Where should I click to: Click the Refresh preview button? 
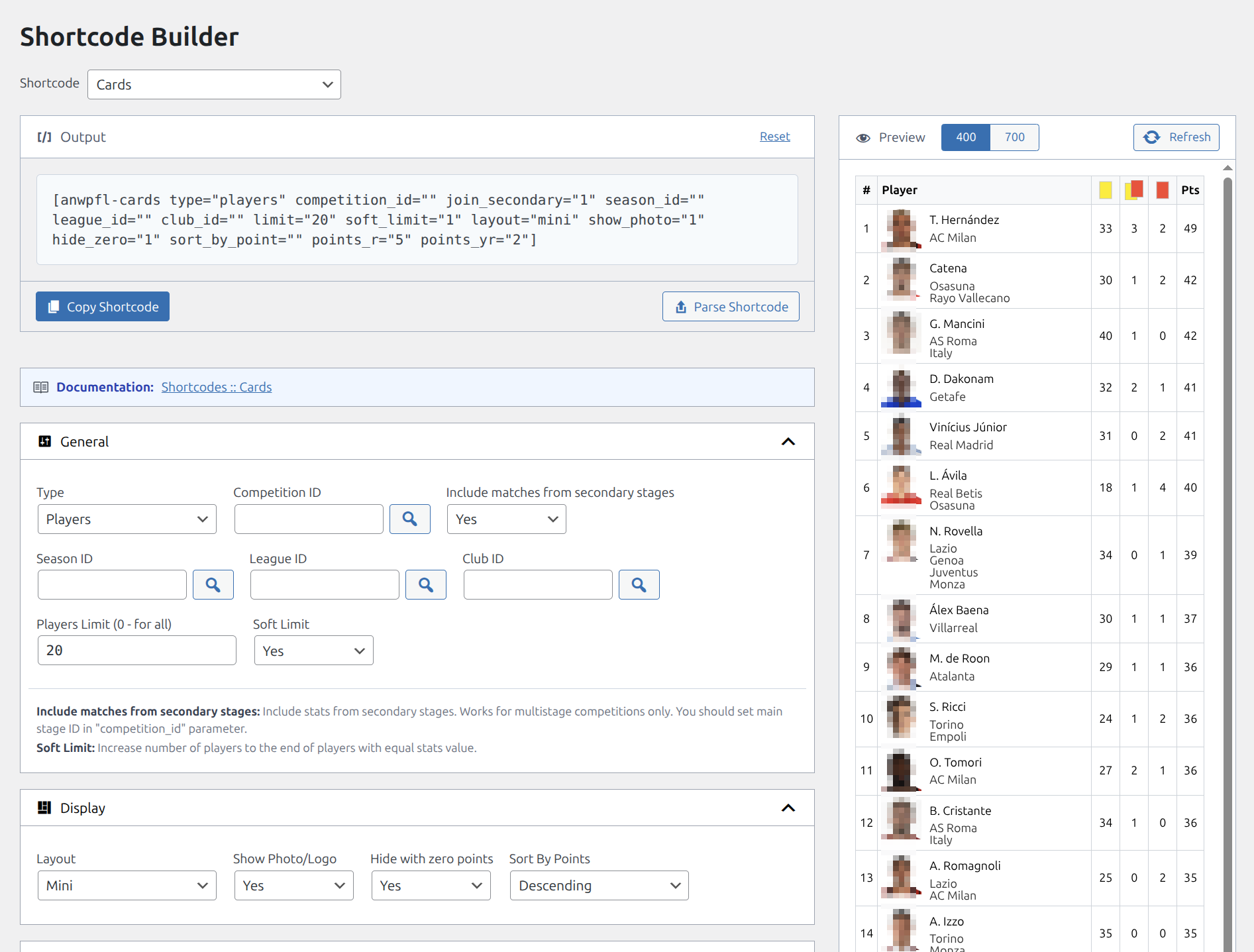(x=1176, y=137)
